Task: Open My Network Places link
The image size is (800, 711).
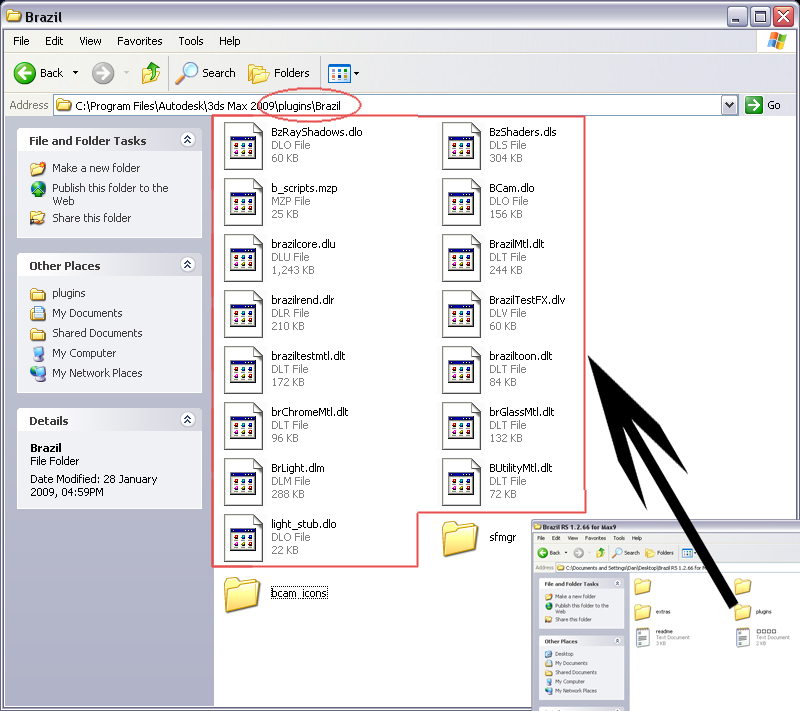Action: (97, 373)
